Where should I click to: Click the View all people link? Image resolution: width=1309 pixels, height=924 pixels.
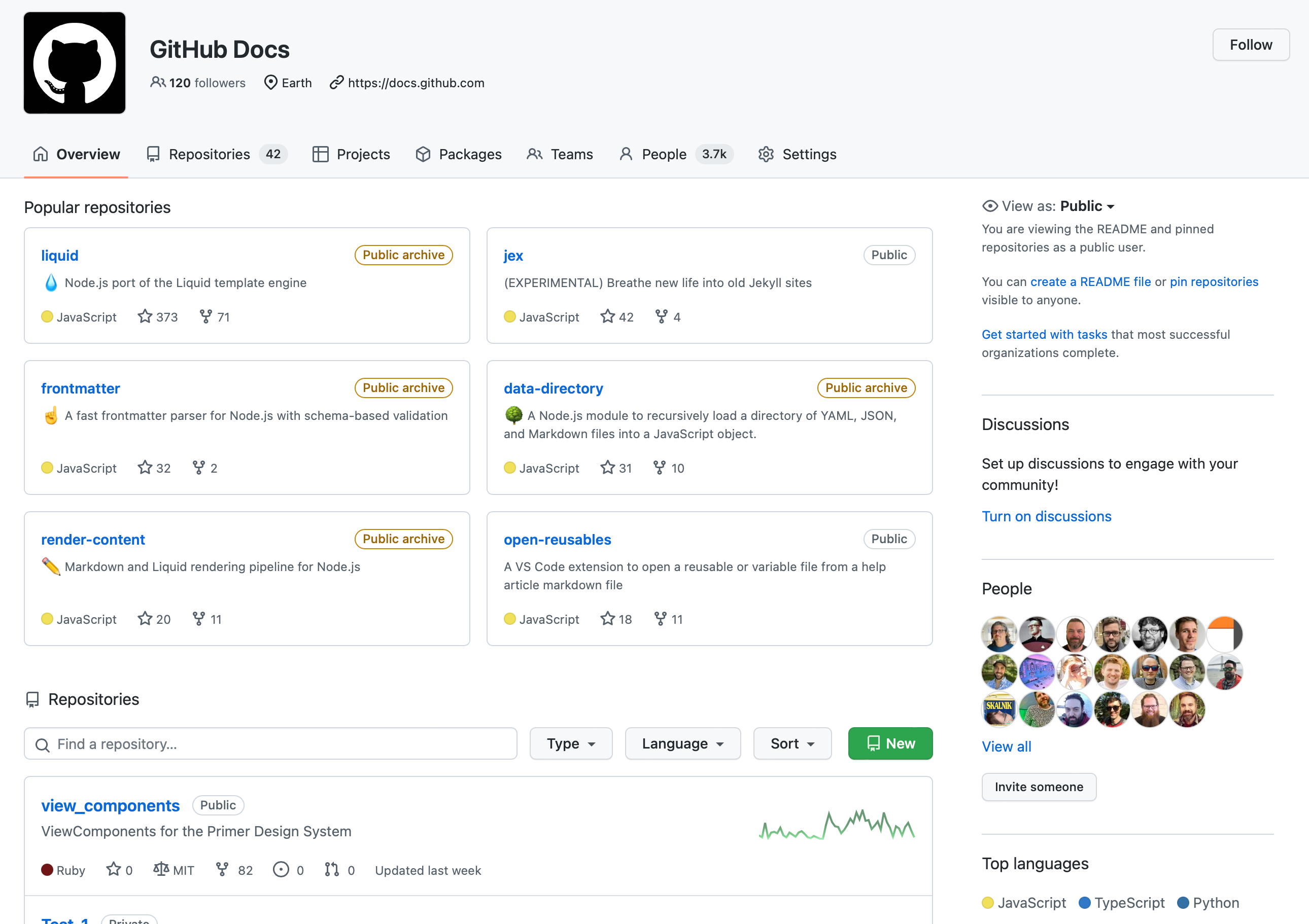coord(1007,746)
